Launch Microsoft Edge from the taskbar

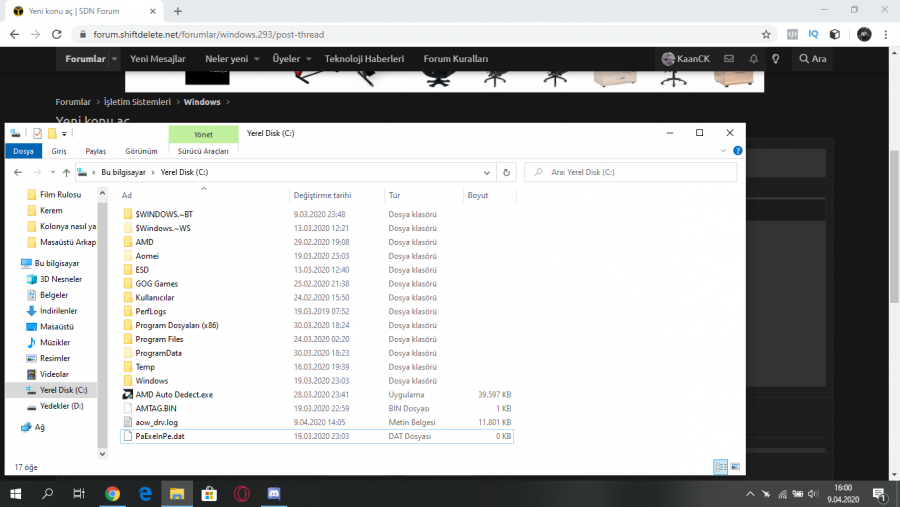[145, 494]
